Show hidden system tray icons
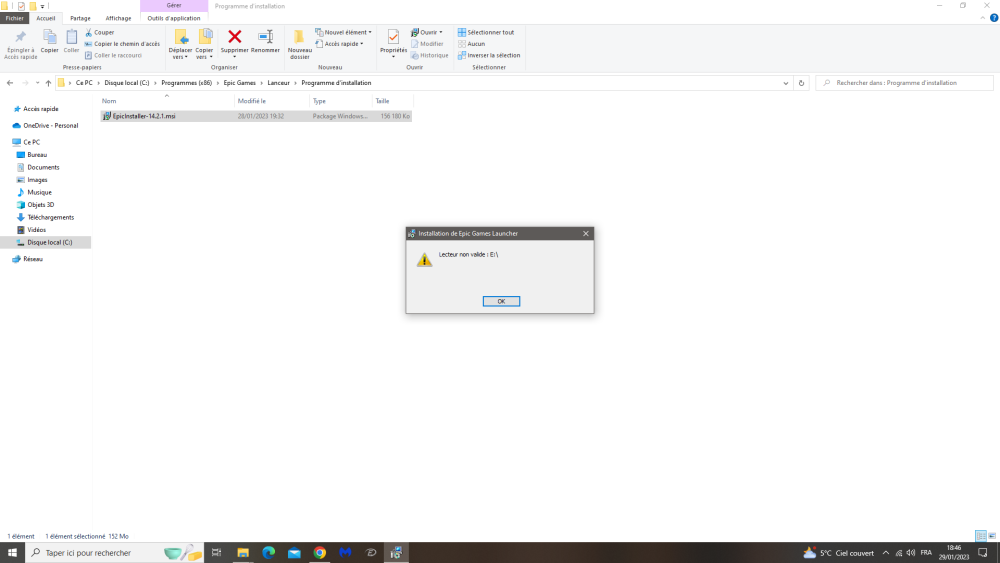1000x563 pixels. point(885,553)
